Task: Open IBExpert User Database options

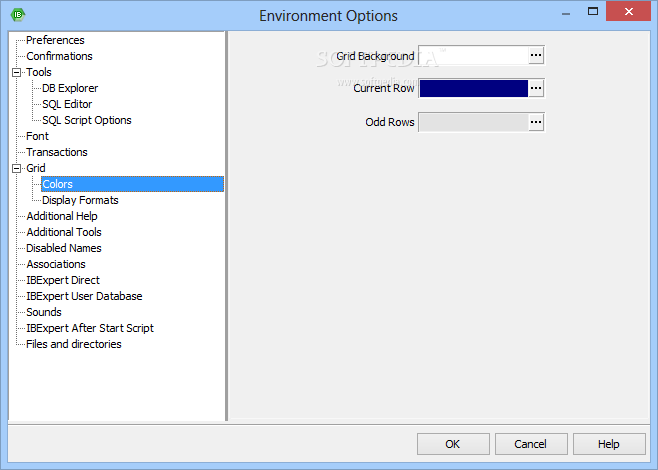Action: pos(84,296)
